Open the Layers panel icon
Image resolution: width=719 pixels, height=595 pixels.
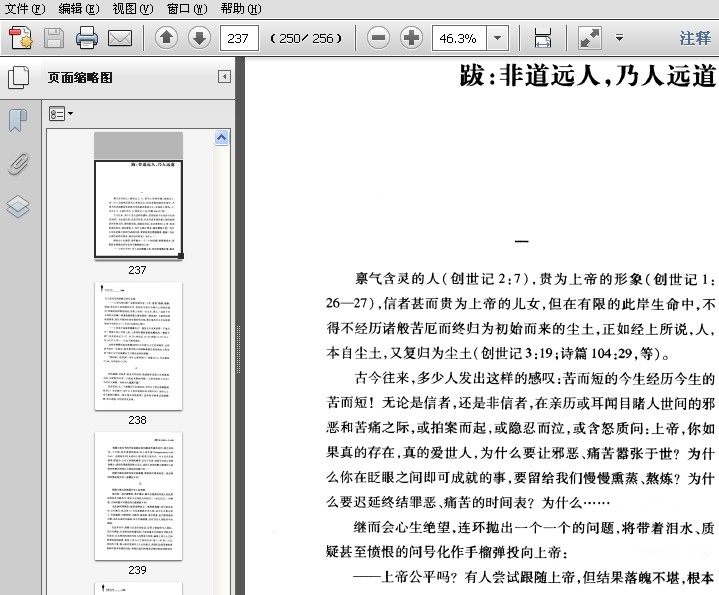click(18, 206)
